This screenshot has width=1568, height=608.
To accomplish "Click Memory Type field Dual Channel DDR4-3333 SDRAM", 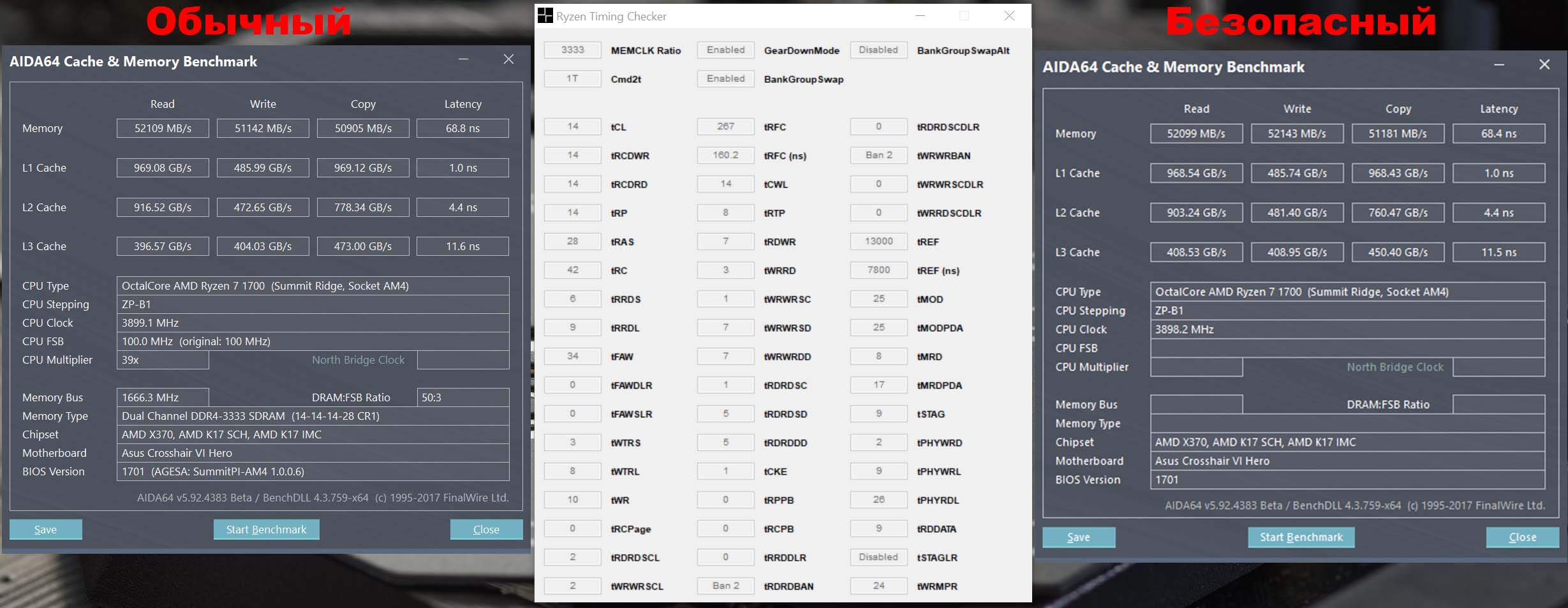I will click(313, 416).
